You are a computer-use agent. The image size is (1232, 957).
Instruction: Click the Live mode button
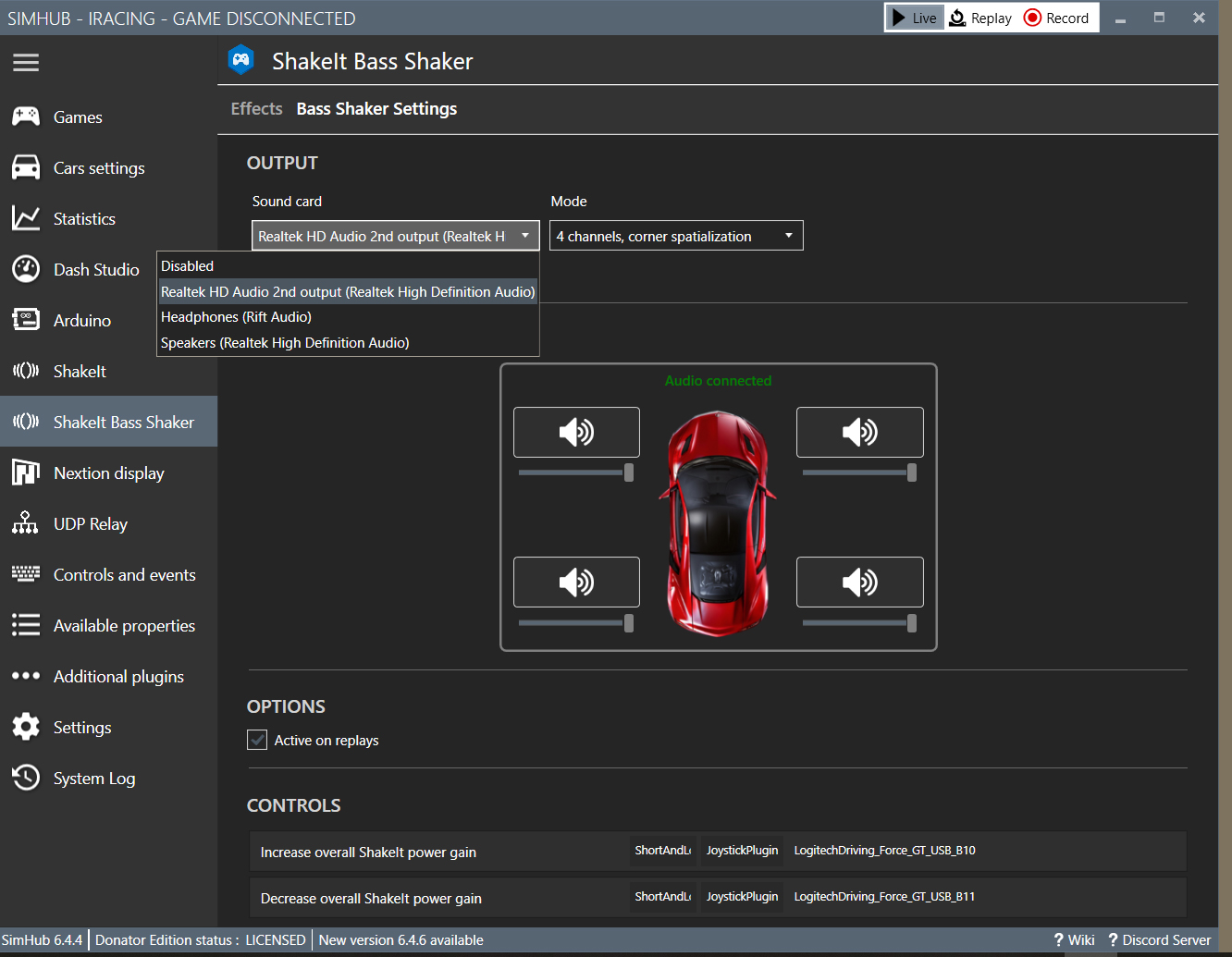point(915,18)
